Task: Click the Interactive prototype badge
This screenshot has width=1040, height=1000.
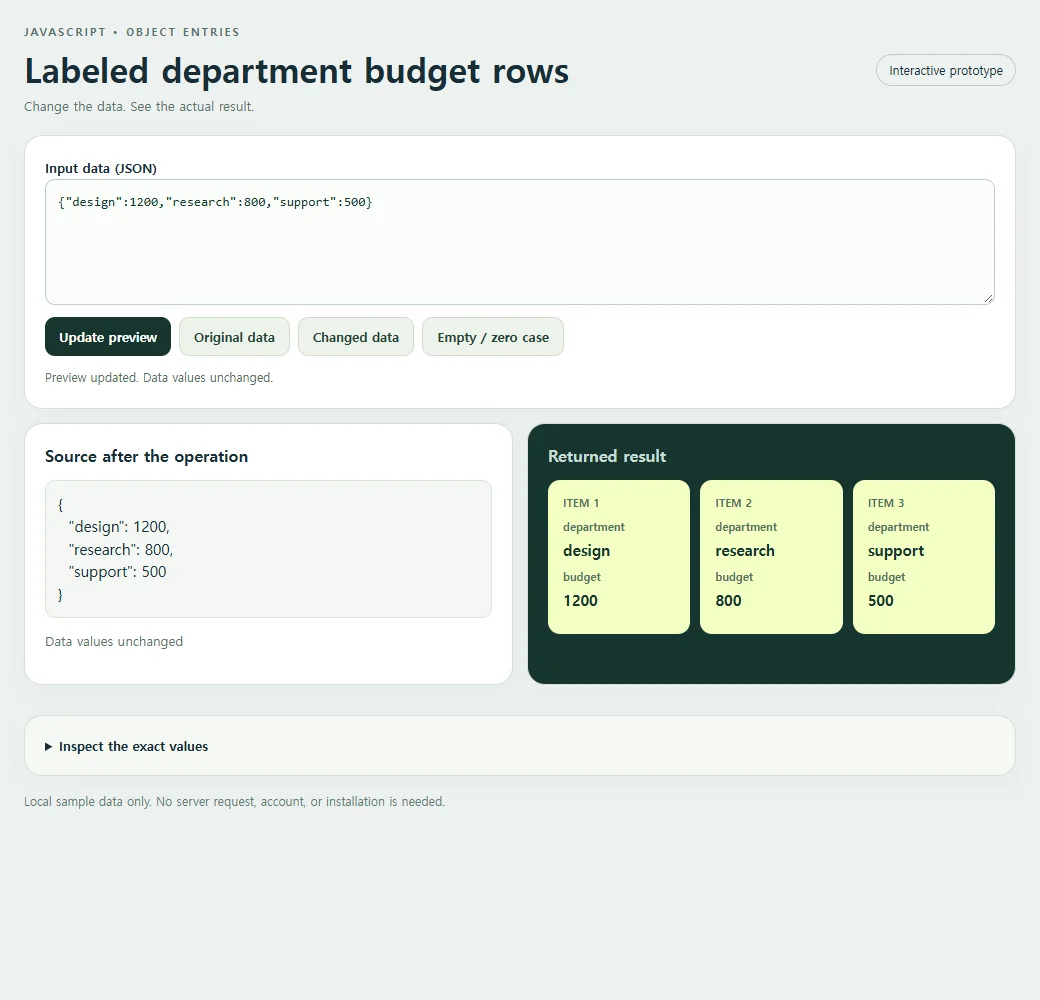Action: (x=946, y=70)
